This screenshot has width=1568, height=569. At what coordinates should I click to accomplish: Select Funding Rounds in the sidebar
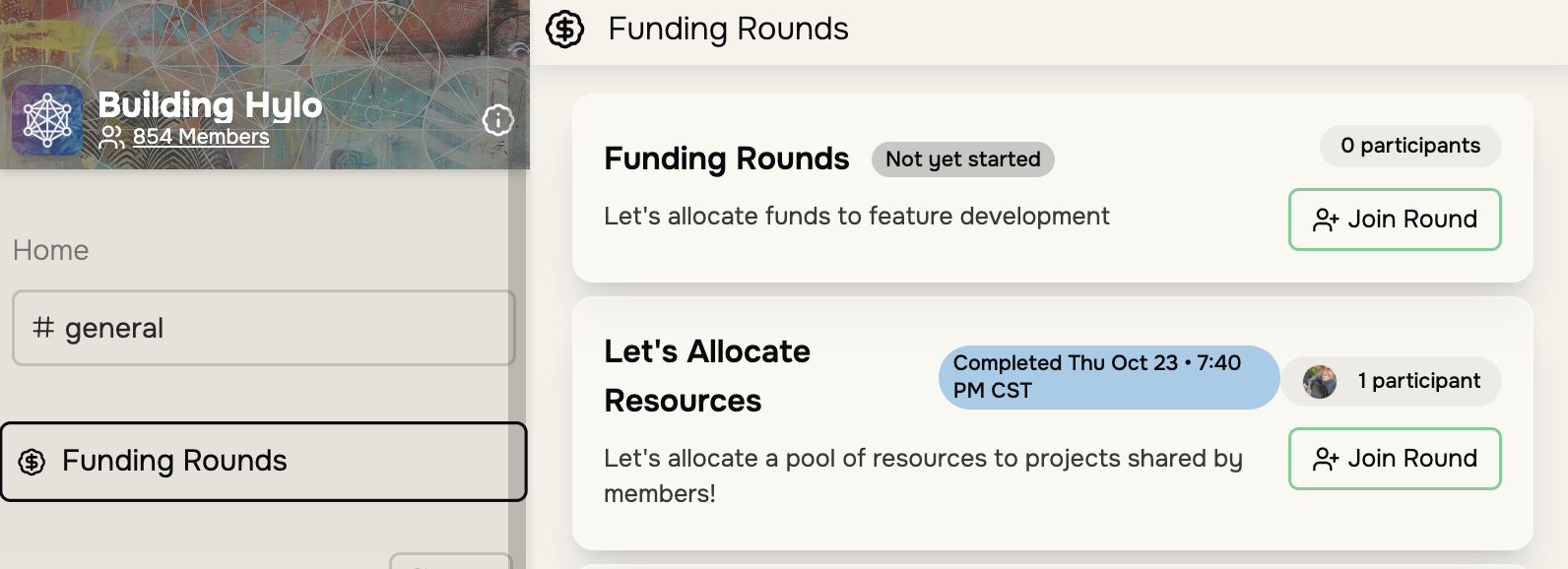(263, 461)
